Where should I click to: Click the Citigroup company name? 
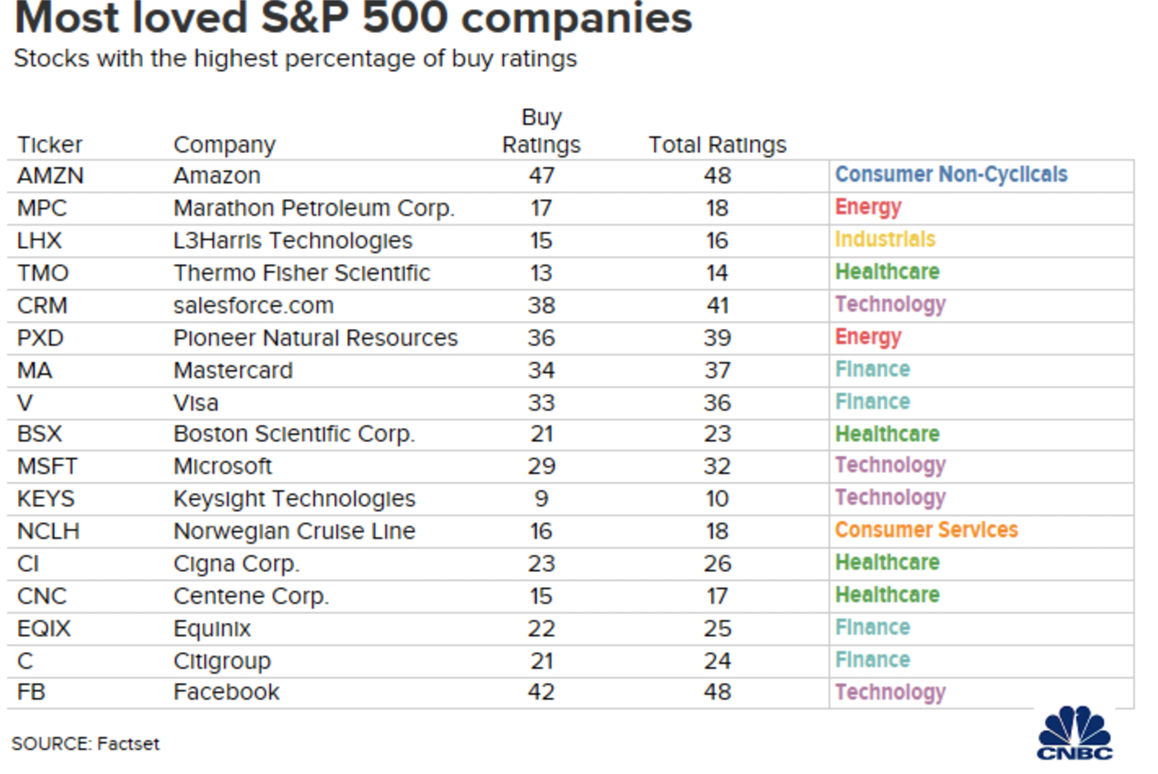coord(222,661)
